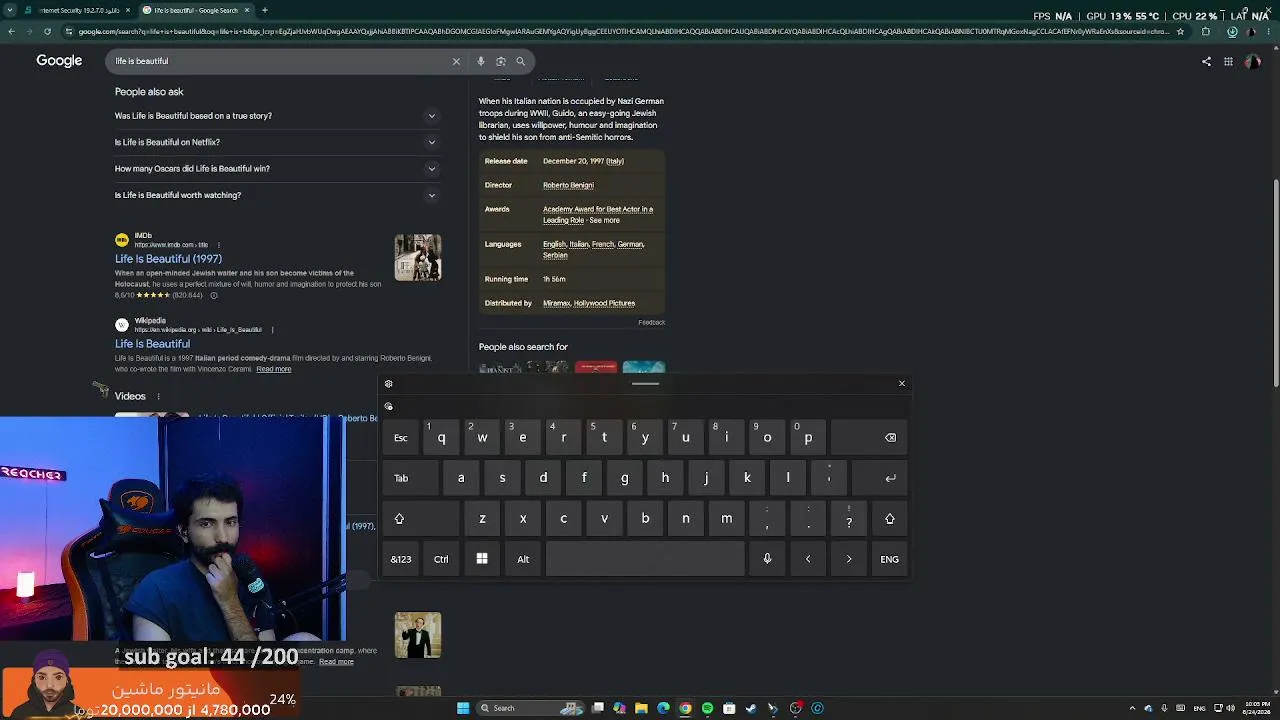Switch keyboard to &123 symbols layout

(x=401, y=559)
